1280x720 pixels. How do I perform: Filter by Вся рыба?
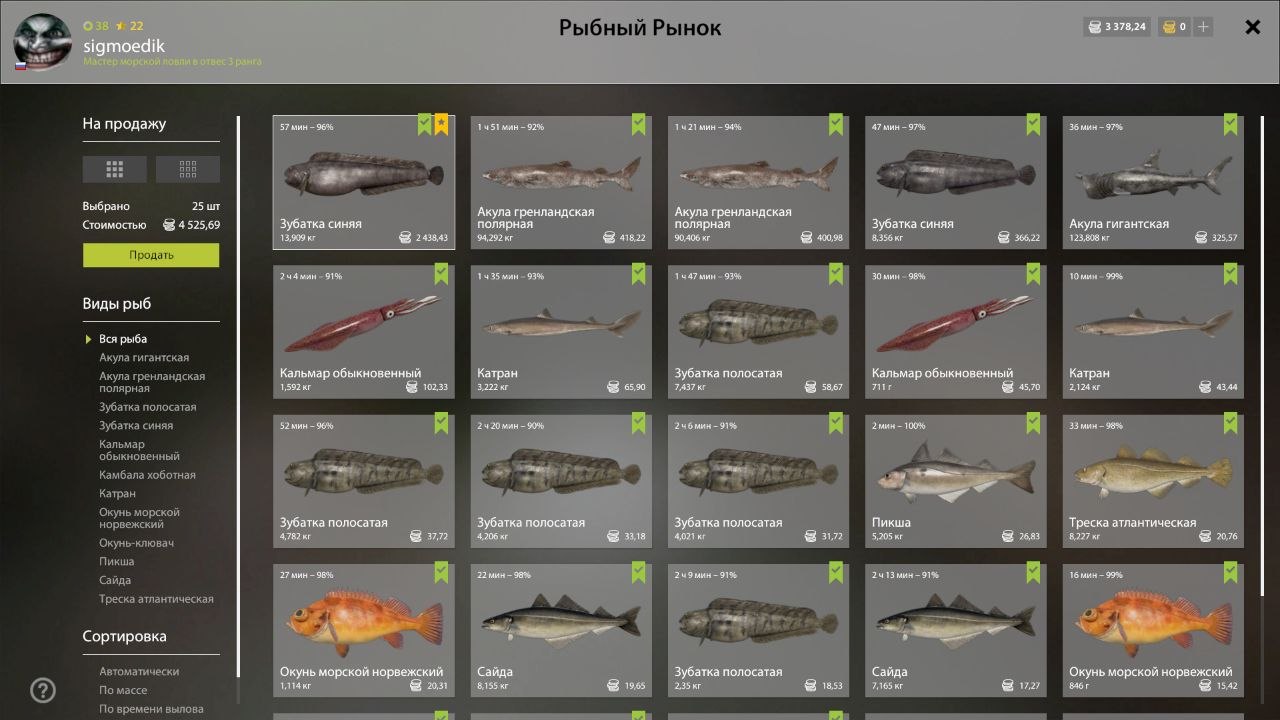(123, 339)
